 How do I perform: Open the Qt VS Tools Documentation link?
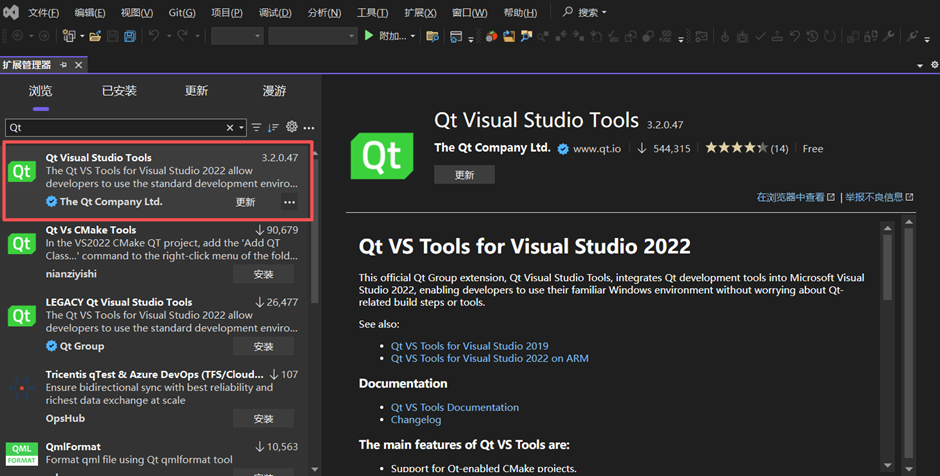click(x=455, y=407)
